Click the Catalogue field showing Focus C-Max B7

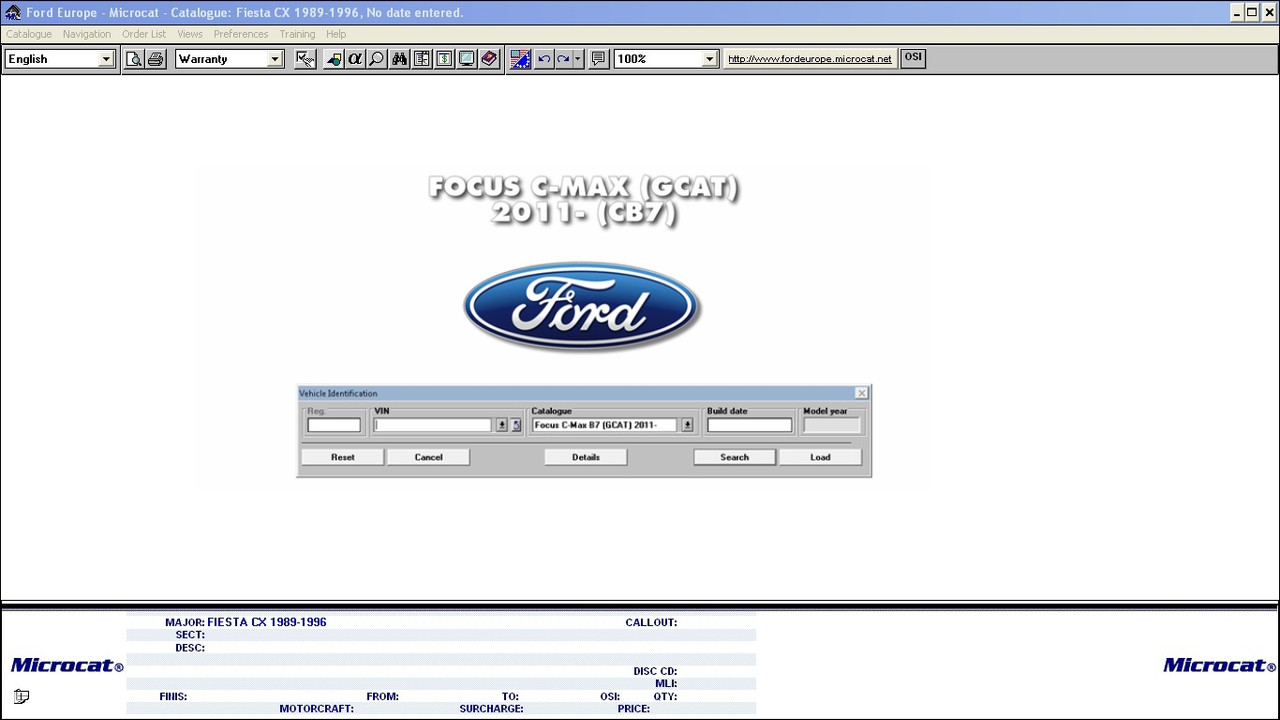coord(604,425)
